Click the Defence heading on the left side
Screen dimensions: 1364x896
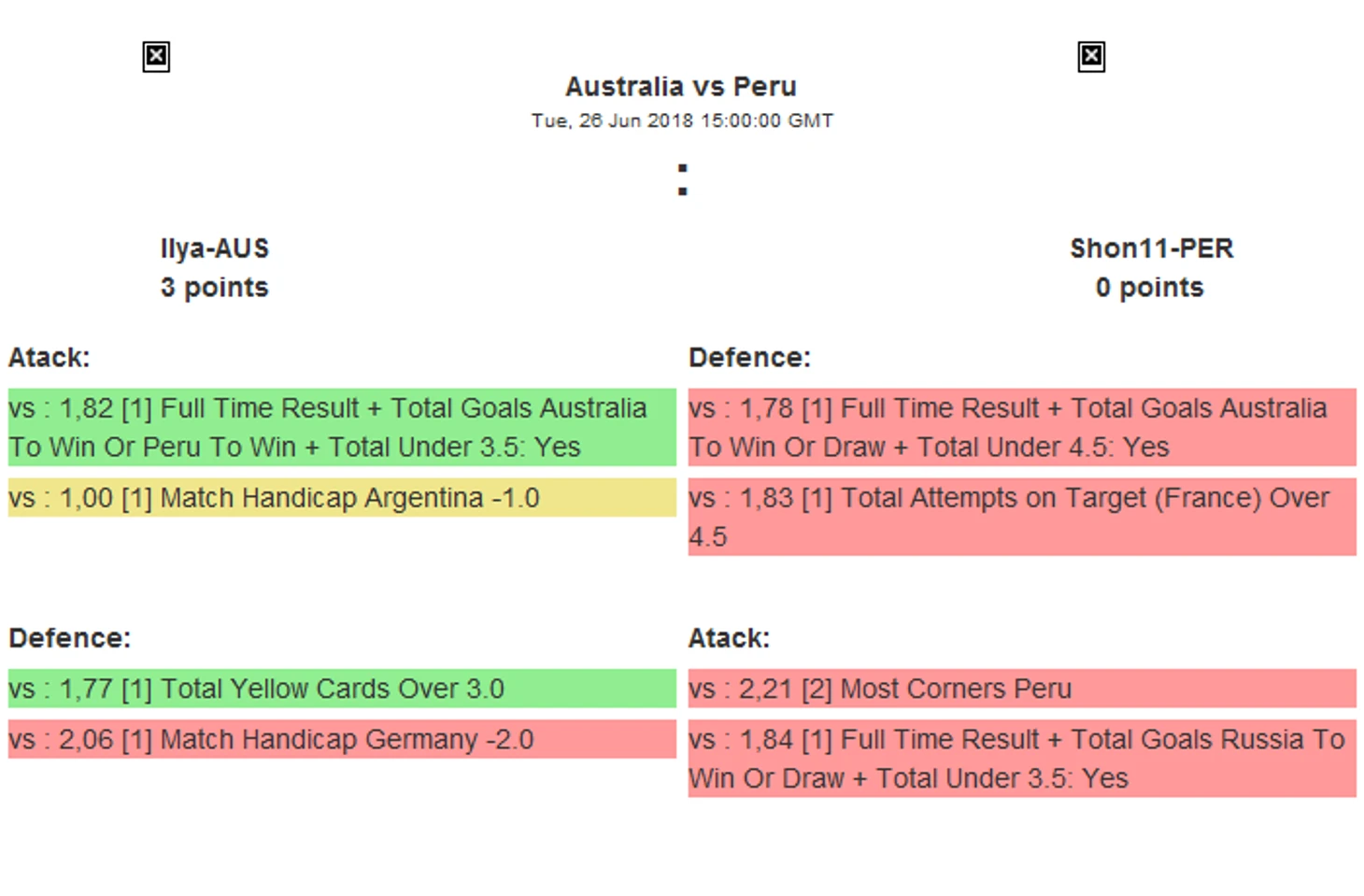tap(70, 638)
